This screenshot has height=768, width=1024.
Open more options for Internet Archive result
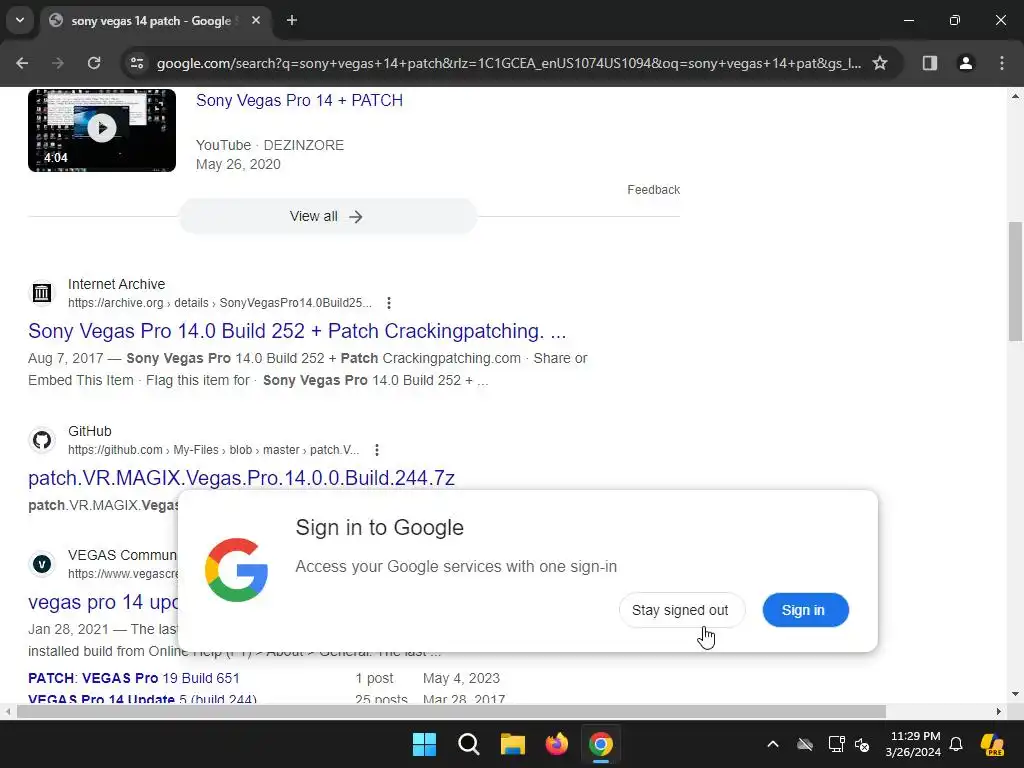pyautogui.click(x=389, y=303)
